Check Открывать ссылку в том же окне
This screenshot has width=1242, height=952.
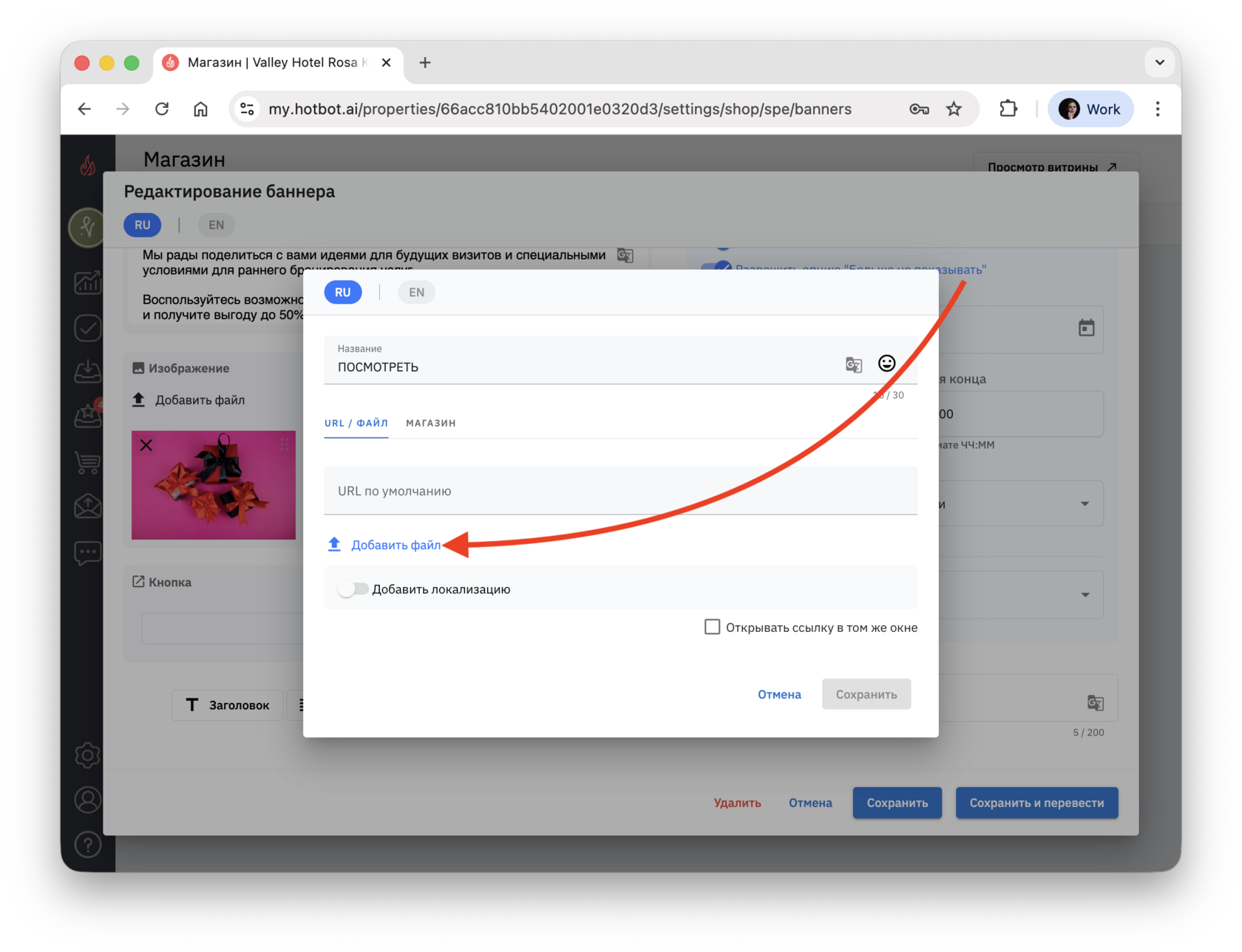point(712,627)
